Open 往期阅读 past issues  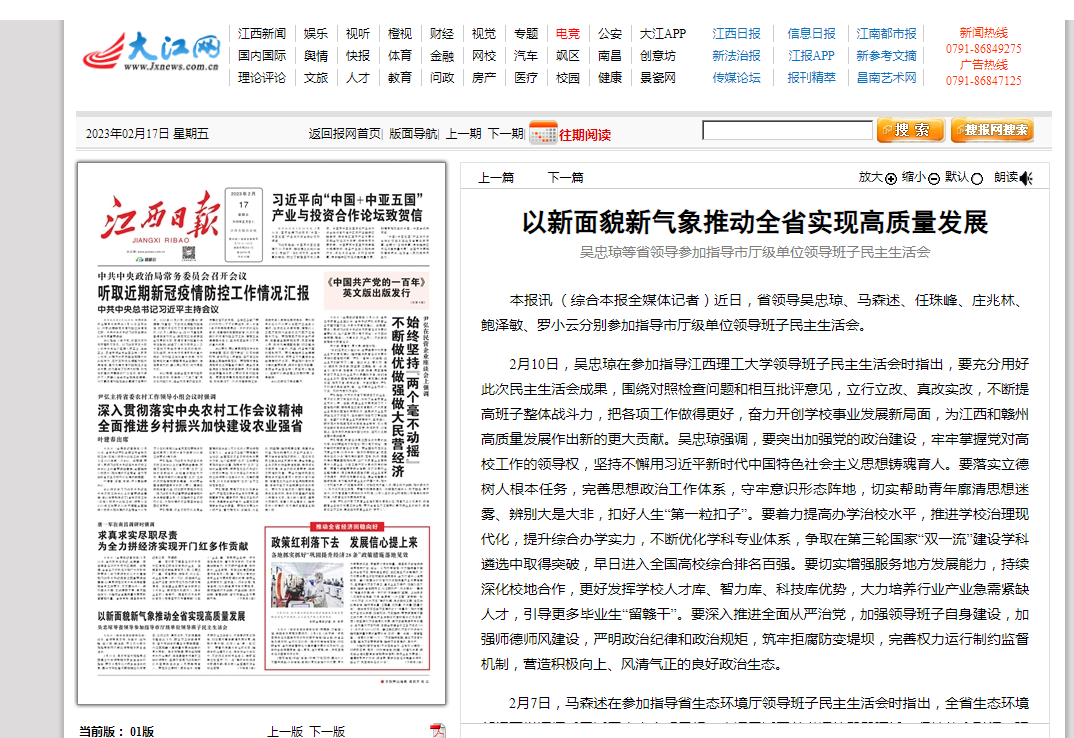tap(584, 135)
